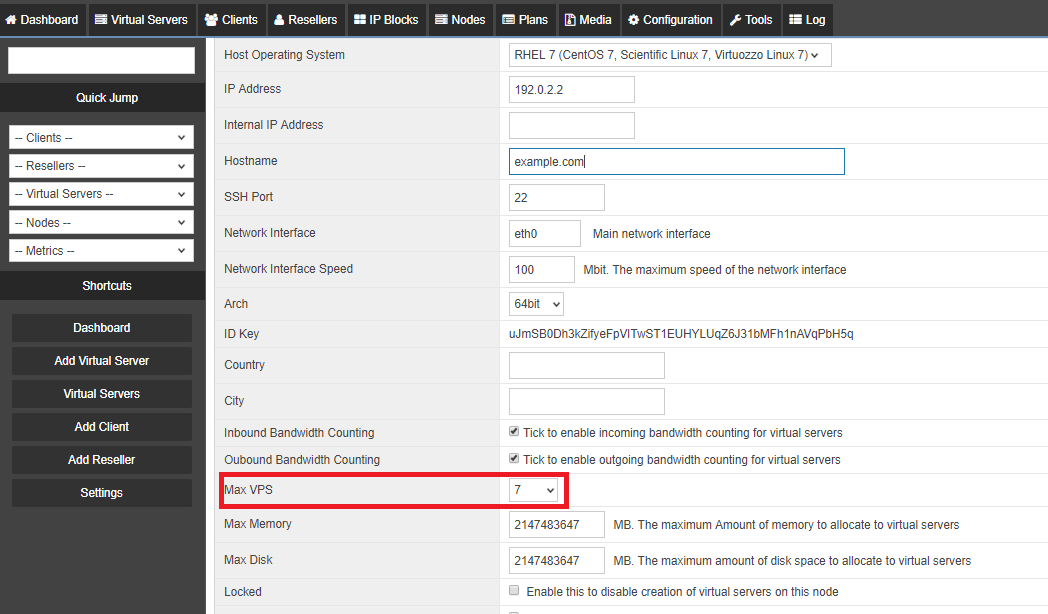Click the Media file icon
The width and height of the screenshot is (1048, 614).
tap(570, 20)
